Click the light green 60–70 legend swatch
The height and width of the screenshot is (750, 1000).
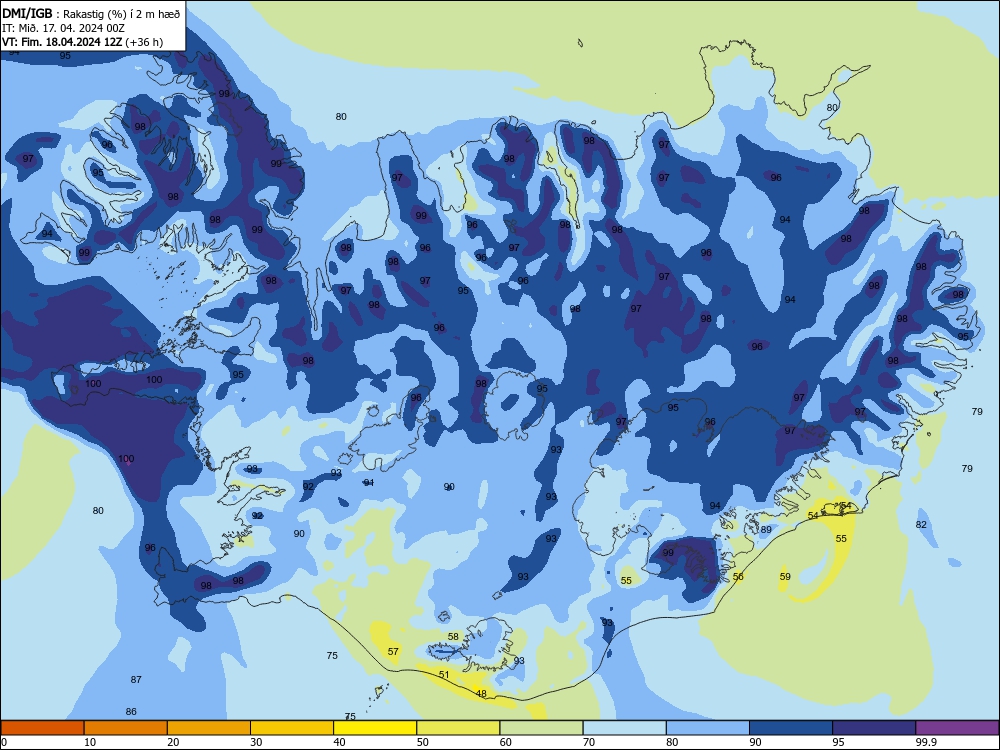[x=541, y=728]
